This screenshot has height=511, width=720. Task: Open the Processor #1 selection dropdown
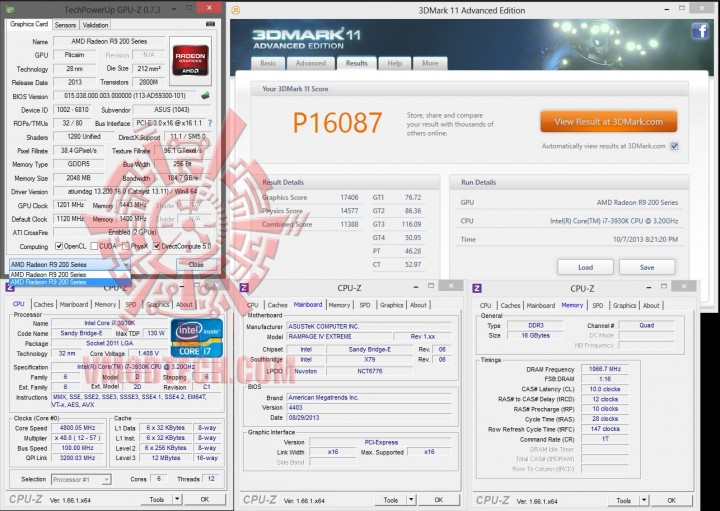pos(81,479)
